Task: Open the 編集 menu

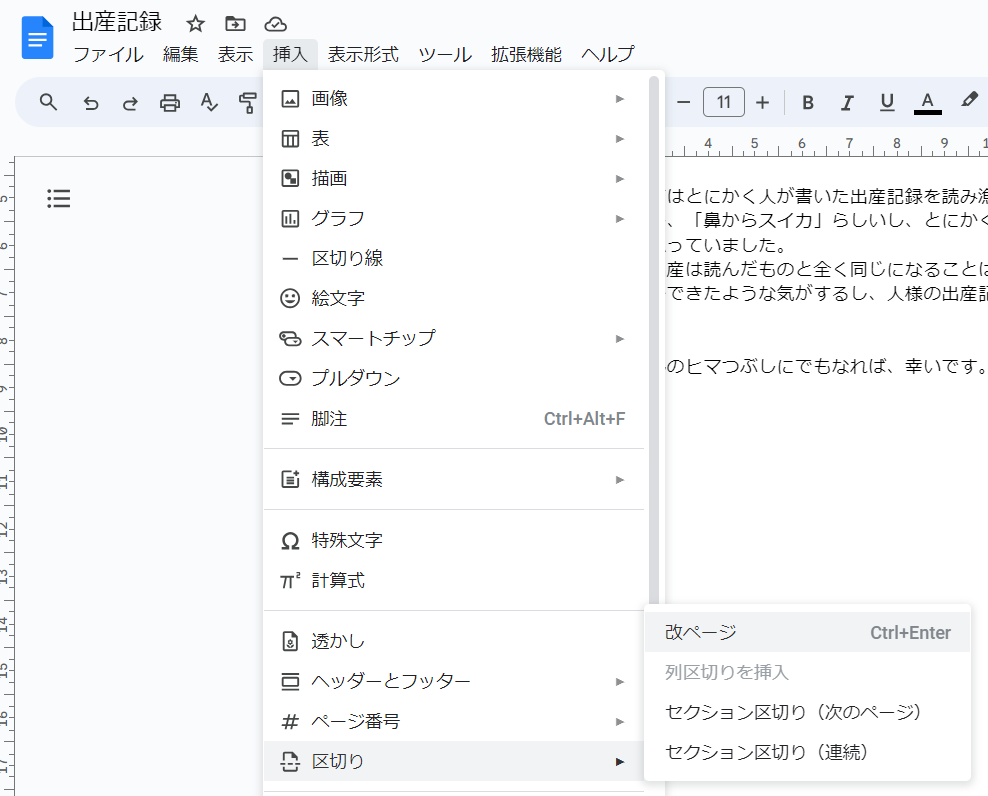Action: click(x=181, y=55)
